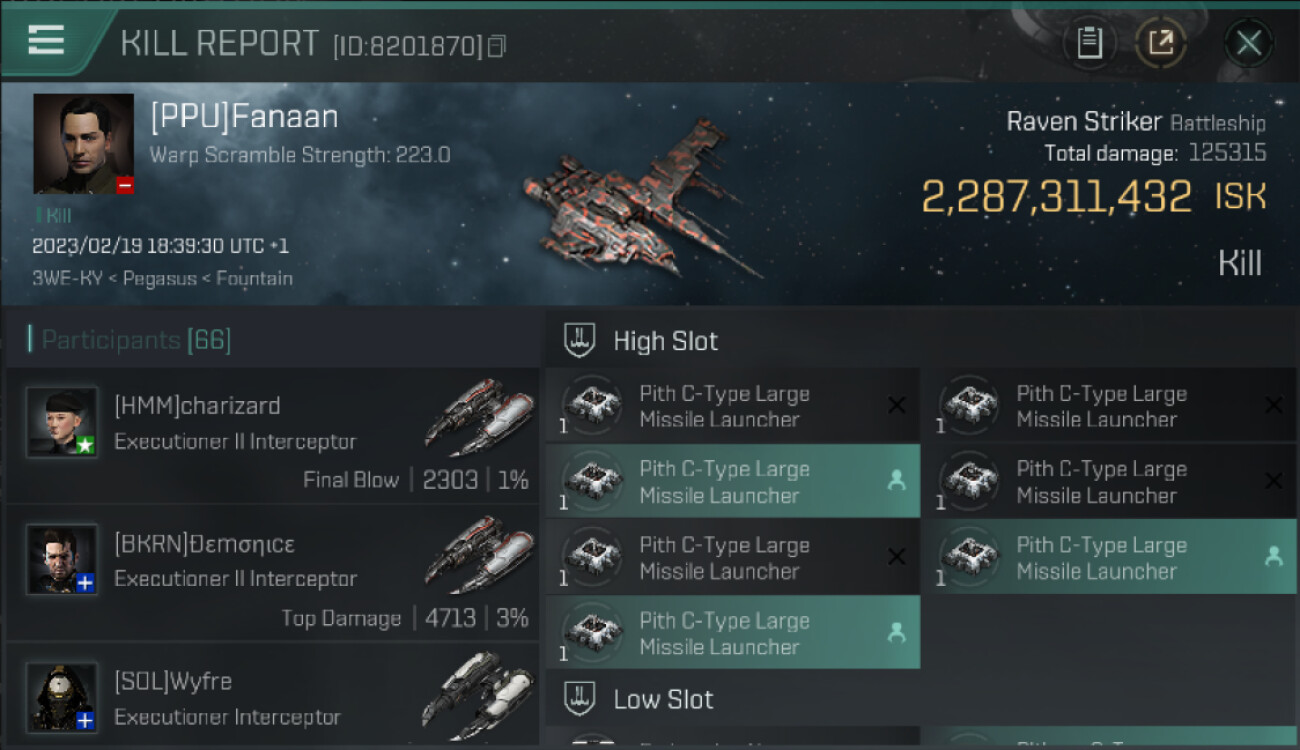The image size is (1300, 750).
Task: Click the clipboard report icon
Action: click(1089, 43)
